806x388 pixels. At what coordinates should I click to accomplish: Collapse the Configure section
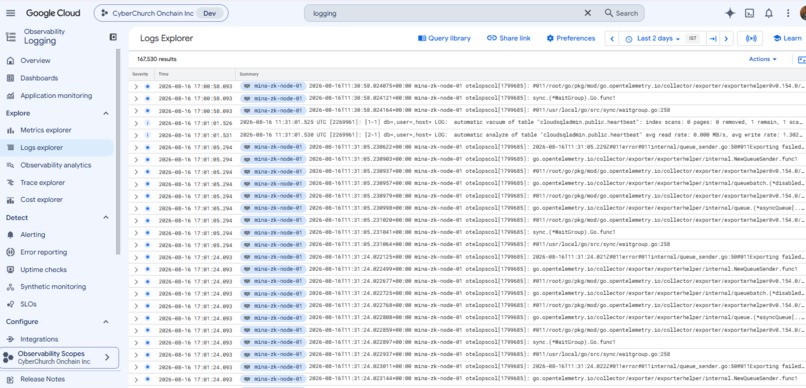[106, 322]
